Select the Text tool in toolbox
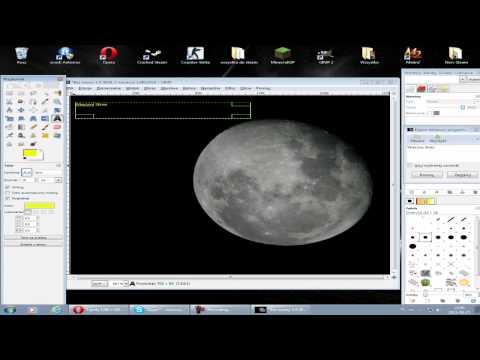 (57, 118)
